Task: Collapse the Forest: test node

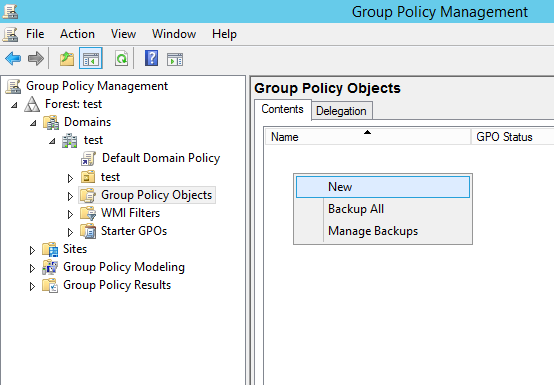Action: pyautogui.click(x=14, y=105)
